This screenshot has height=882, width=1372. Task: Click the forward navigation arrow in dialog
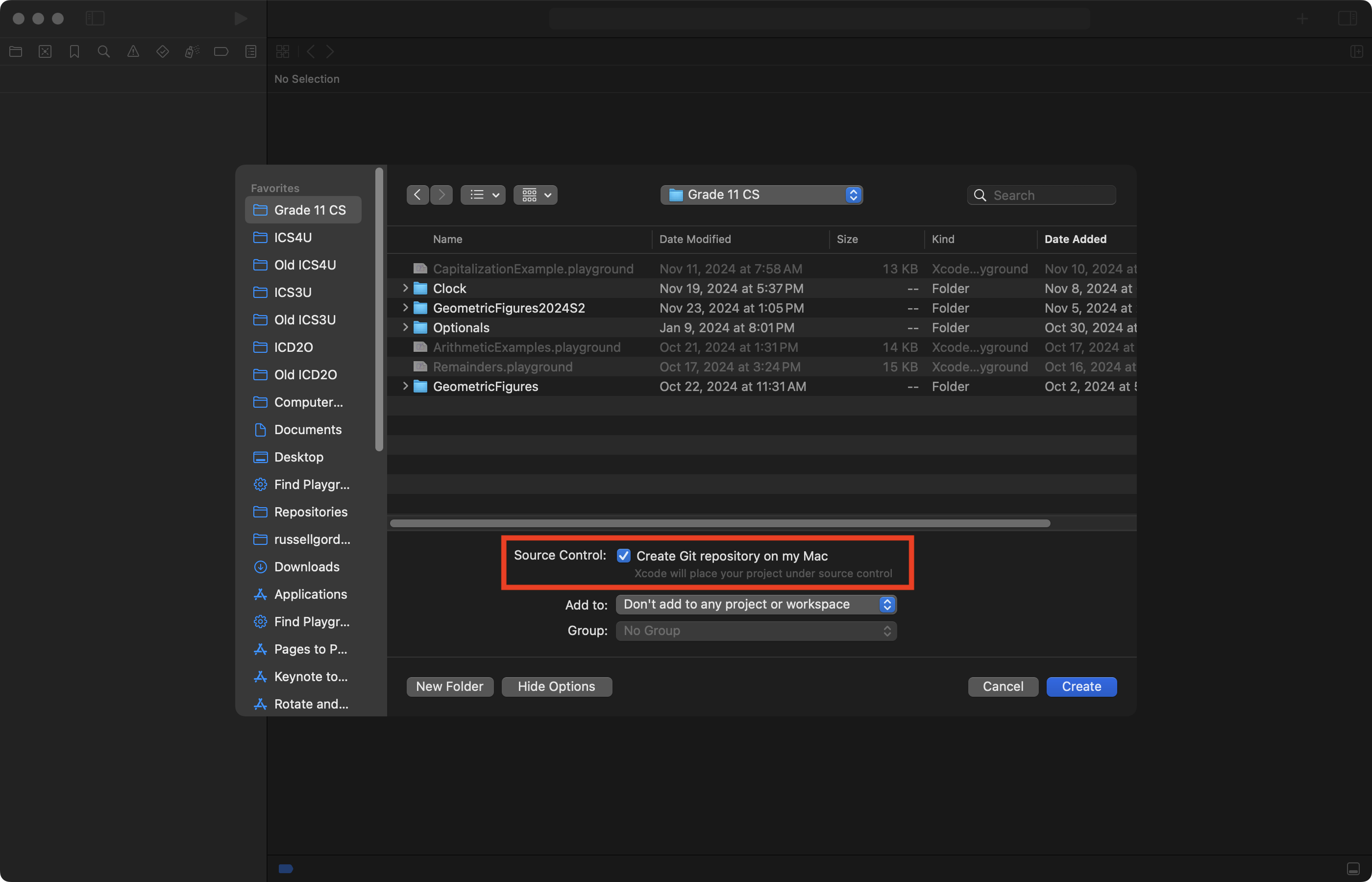[441, 195]
